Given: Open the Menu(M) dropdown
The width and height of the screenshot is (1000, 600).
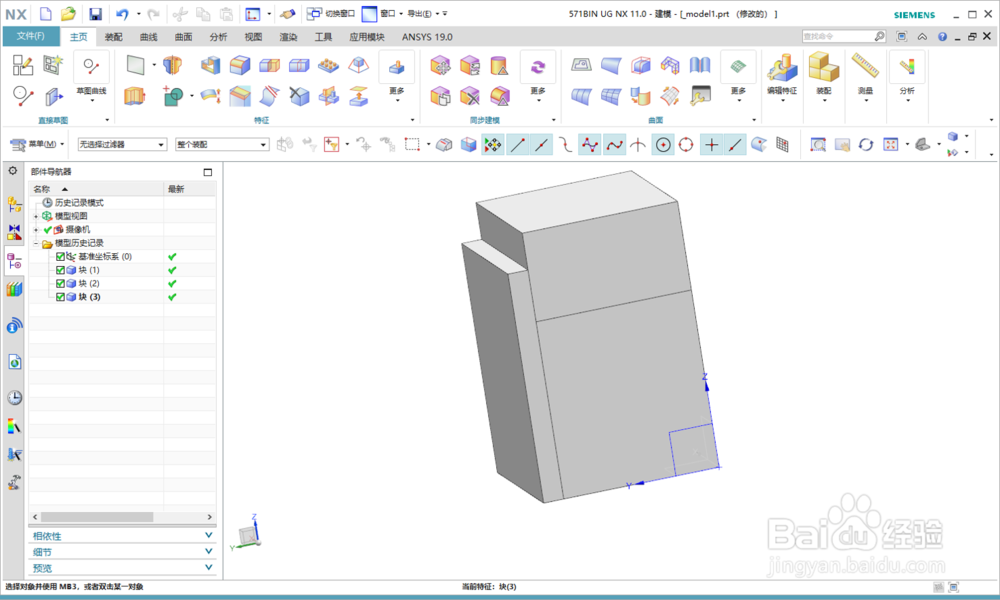Looking at the screenshot, I should 38,144.
